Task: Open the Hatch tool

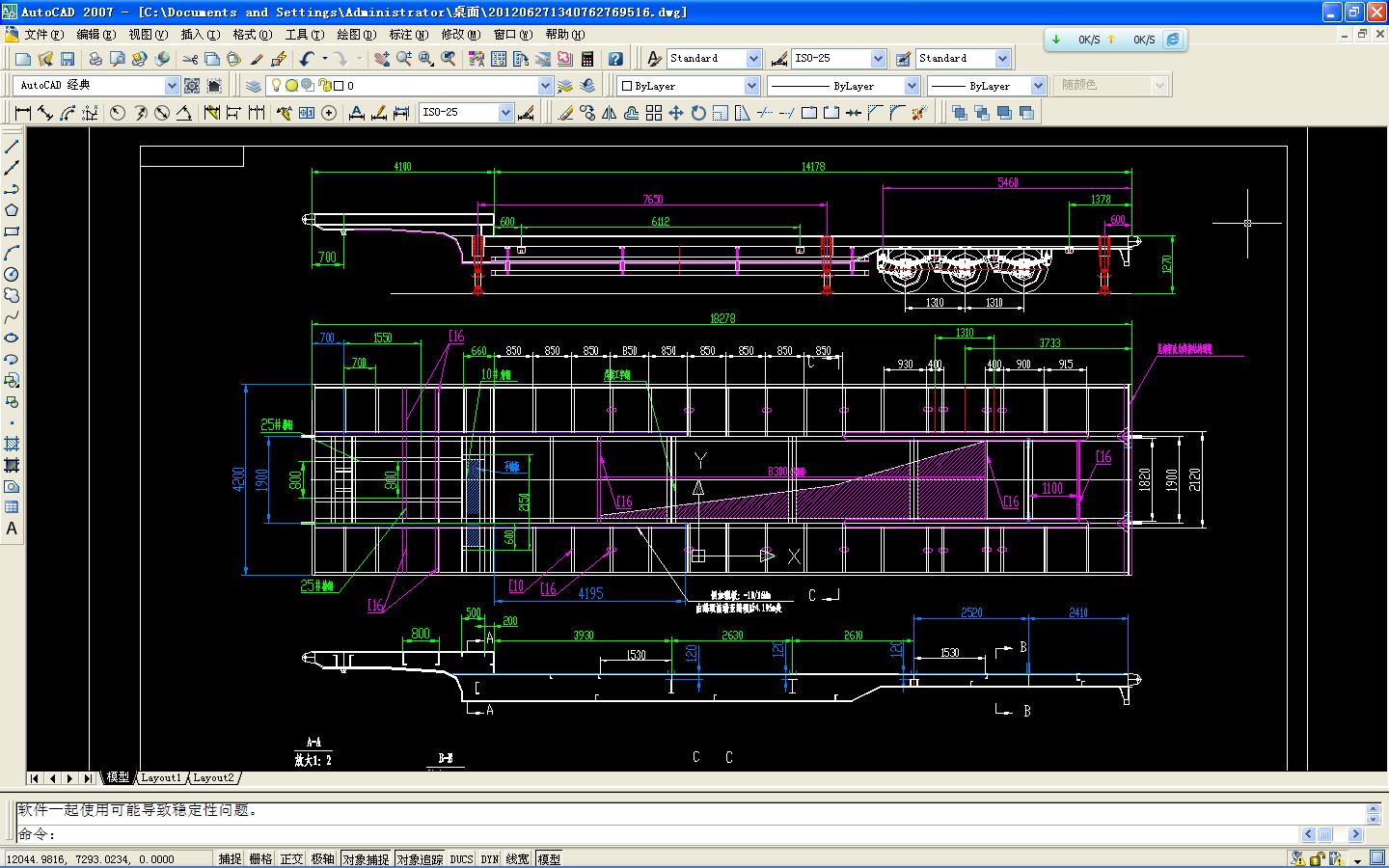Action: pyautogui.click(x=12, y=444)
